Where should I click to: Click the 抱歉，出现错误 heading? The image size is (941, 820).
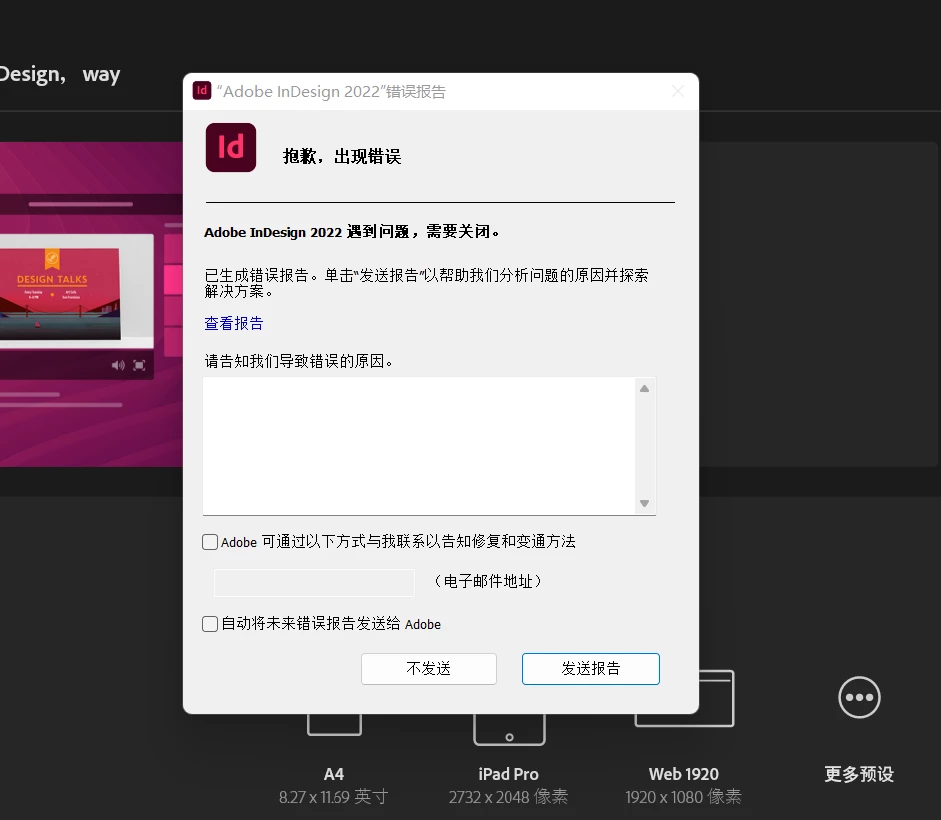(342, 157)
